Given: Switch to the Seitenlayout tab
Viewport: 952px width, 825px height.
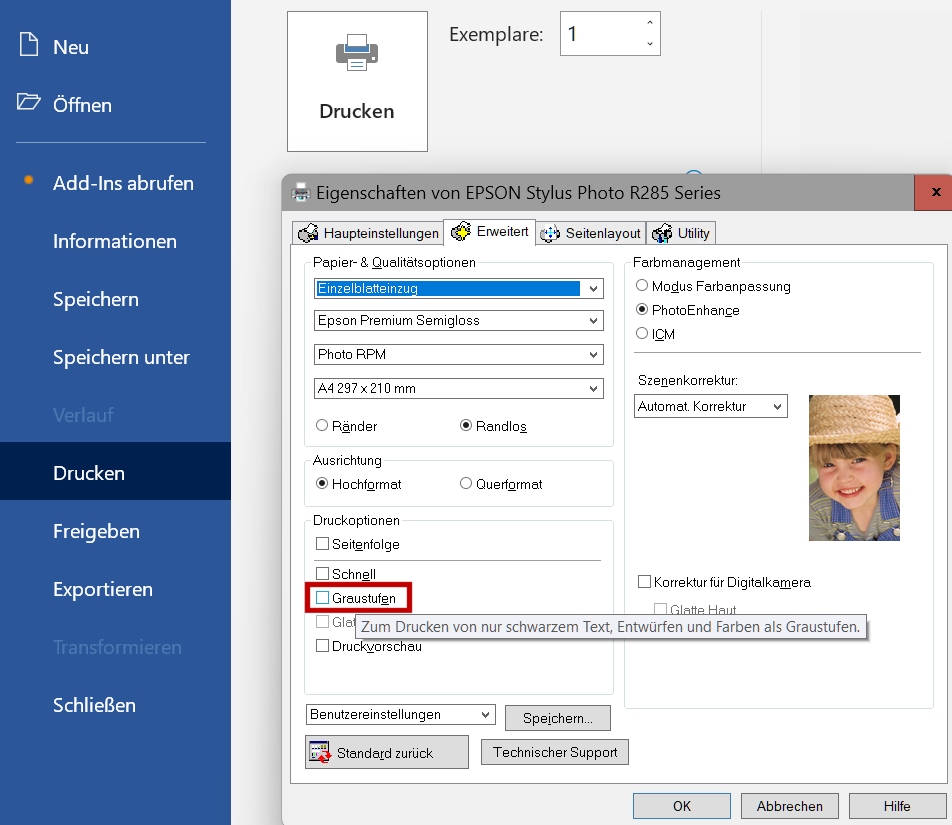Looking at the screenshot, I should click(x=591, y=233).
